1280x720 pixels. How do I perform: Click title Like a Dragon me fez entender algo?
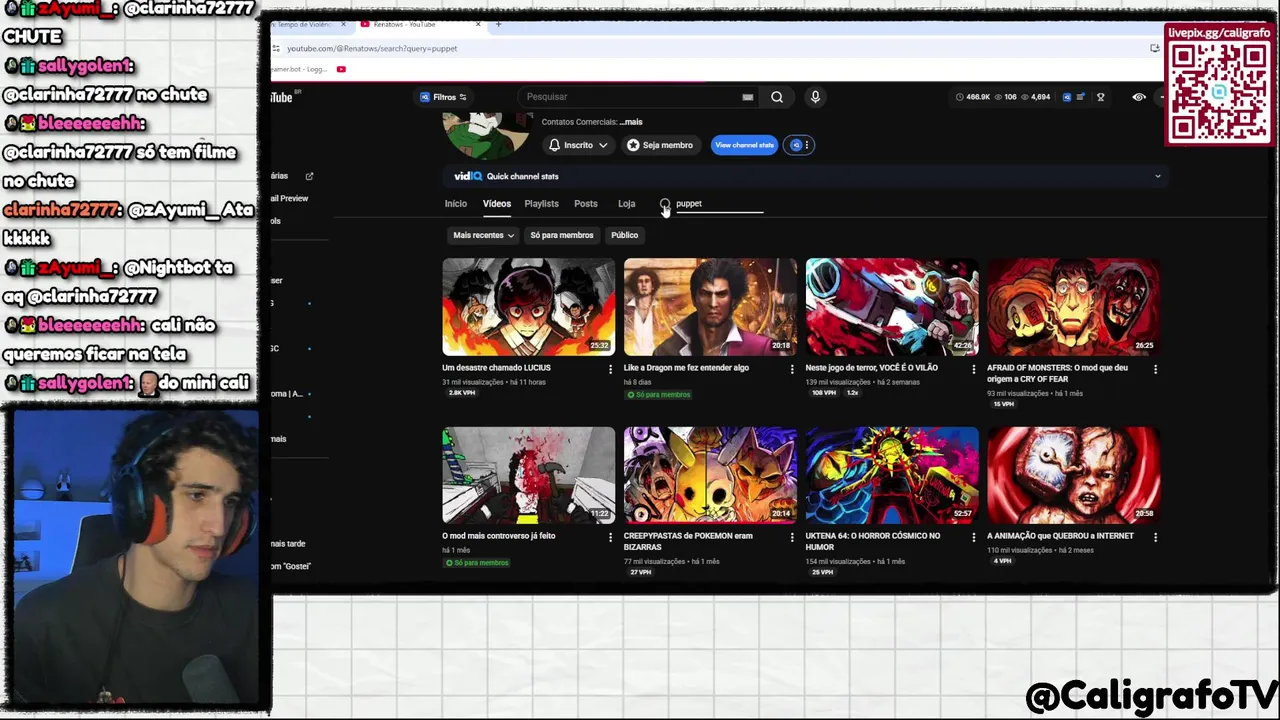686,368
